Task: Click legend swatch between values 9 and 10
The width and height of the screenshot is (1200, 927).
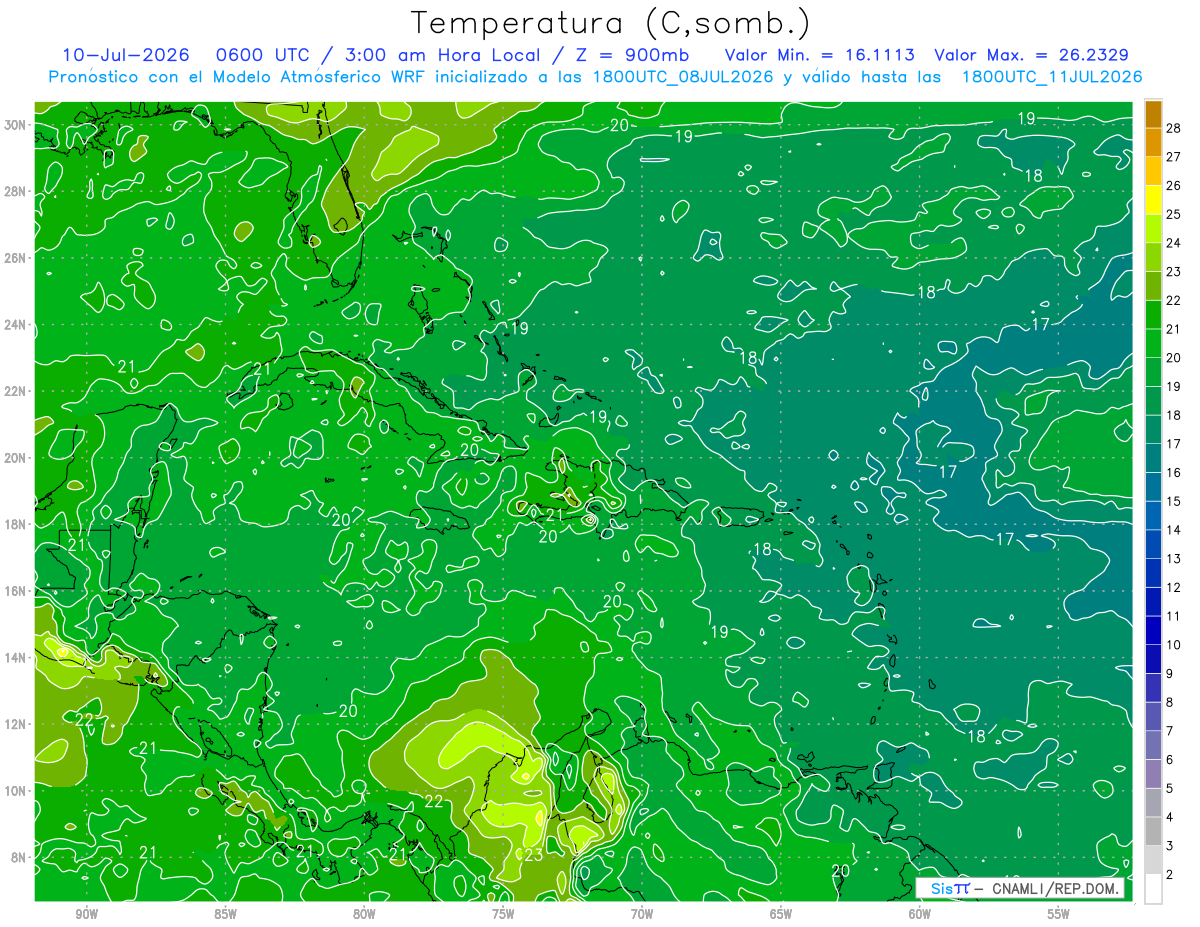Action: pos(1153,659)
